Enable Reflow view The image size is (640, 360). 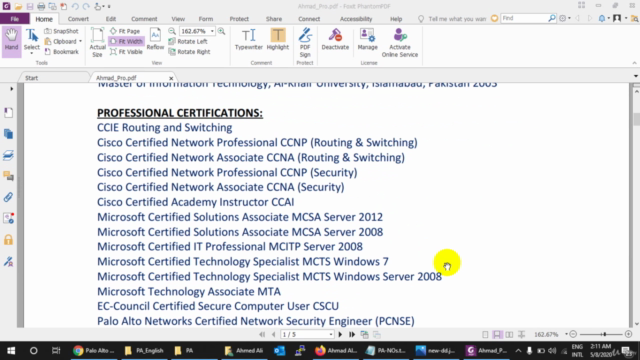click(x=155, y=39)
